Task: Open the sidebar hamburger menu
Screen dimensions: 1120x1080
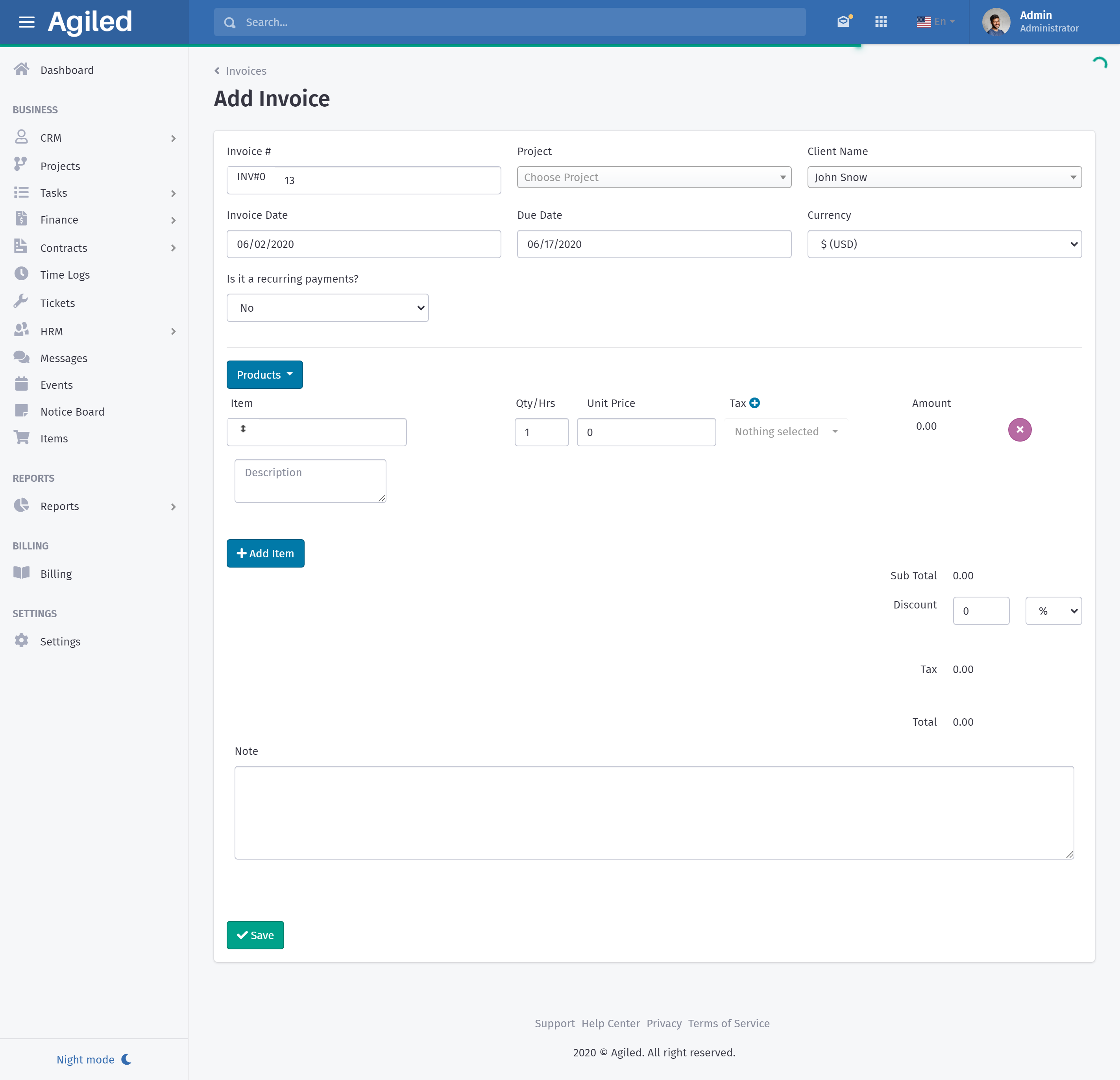Action: (27, 22)
